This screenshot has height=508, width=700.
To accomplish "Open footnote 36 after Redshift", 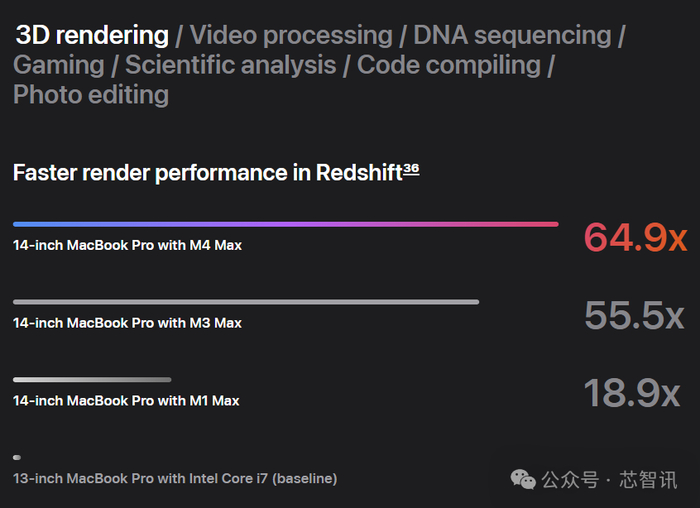I will (x=410, y=169).
